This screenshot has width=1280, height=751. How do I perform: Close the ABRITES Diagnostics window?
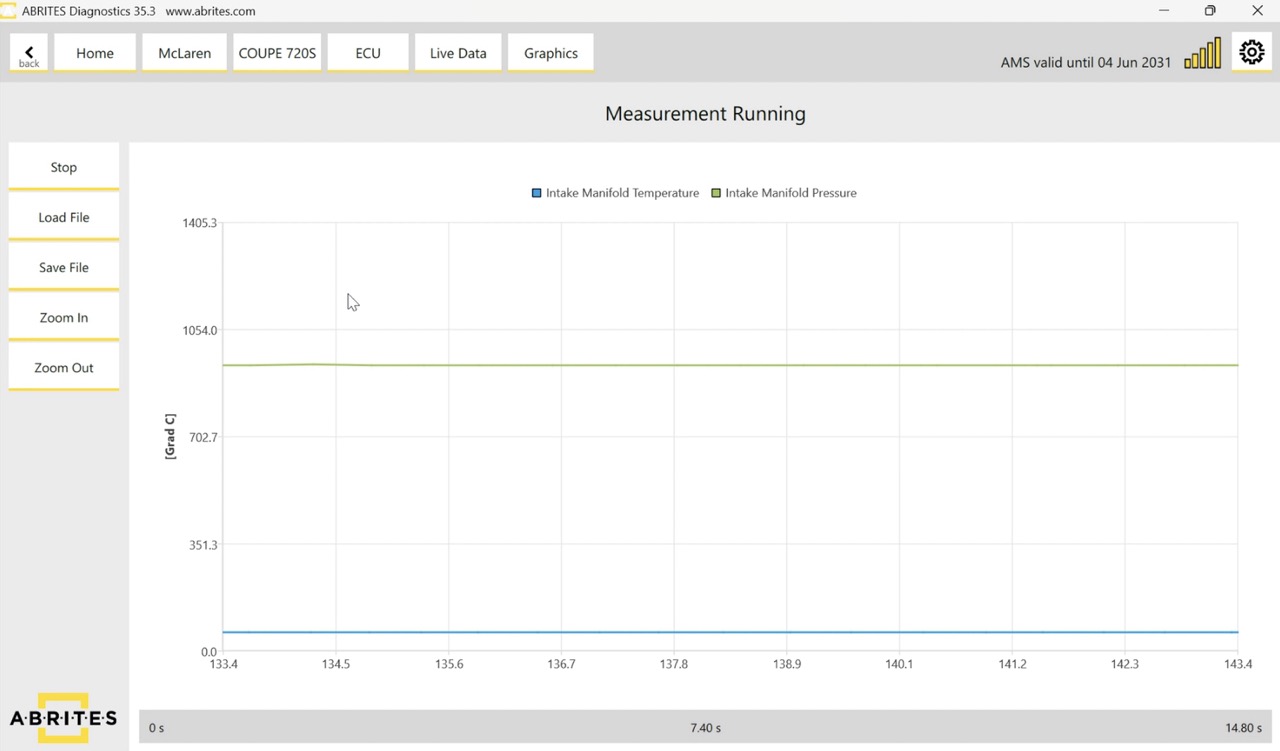click(1257, 11)
